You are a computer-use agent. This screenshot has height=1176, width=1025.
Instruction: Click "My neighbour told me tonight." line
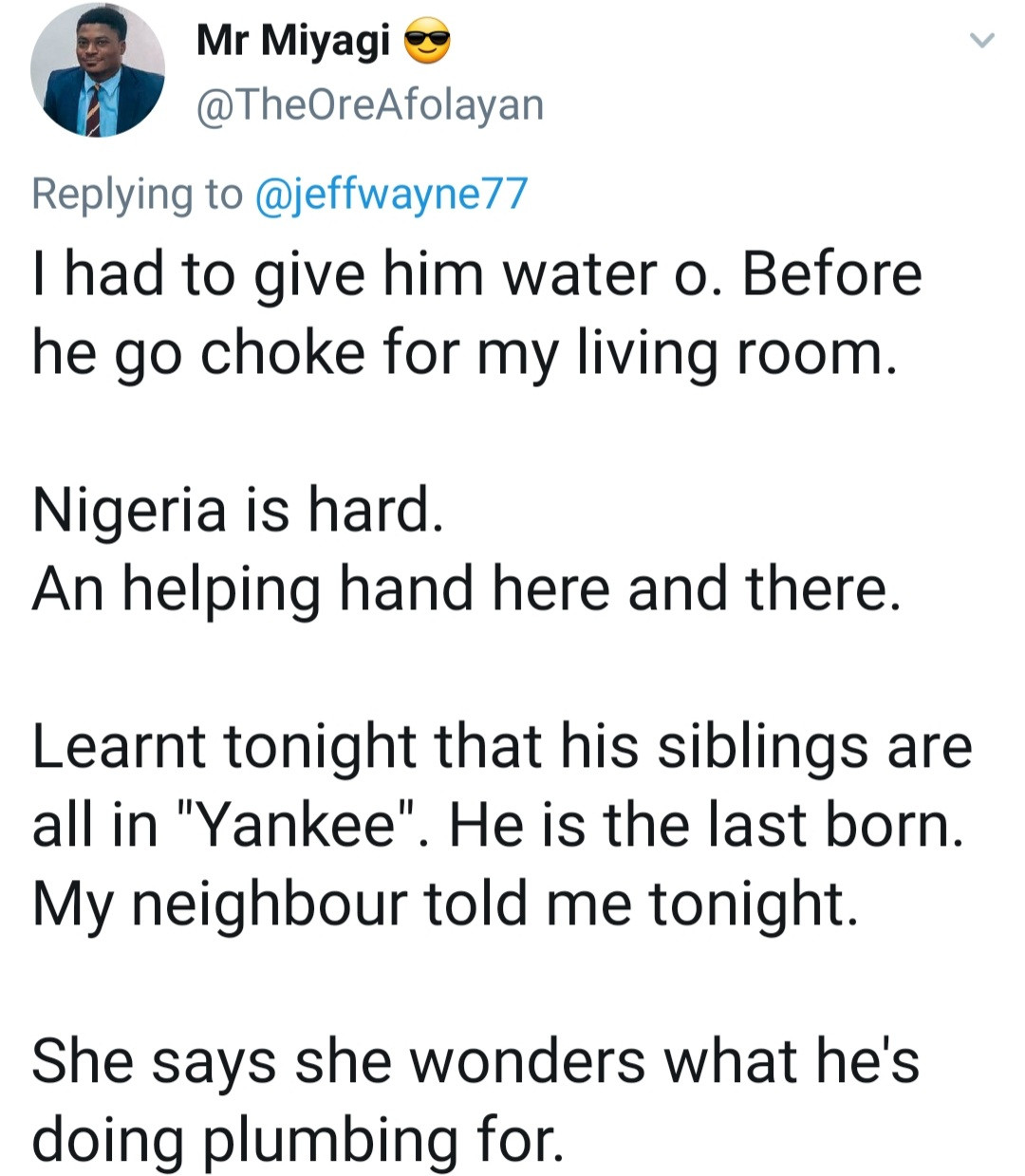click(445, 904)
